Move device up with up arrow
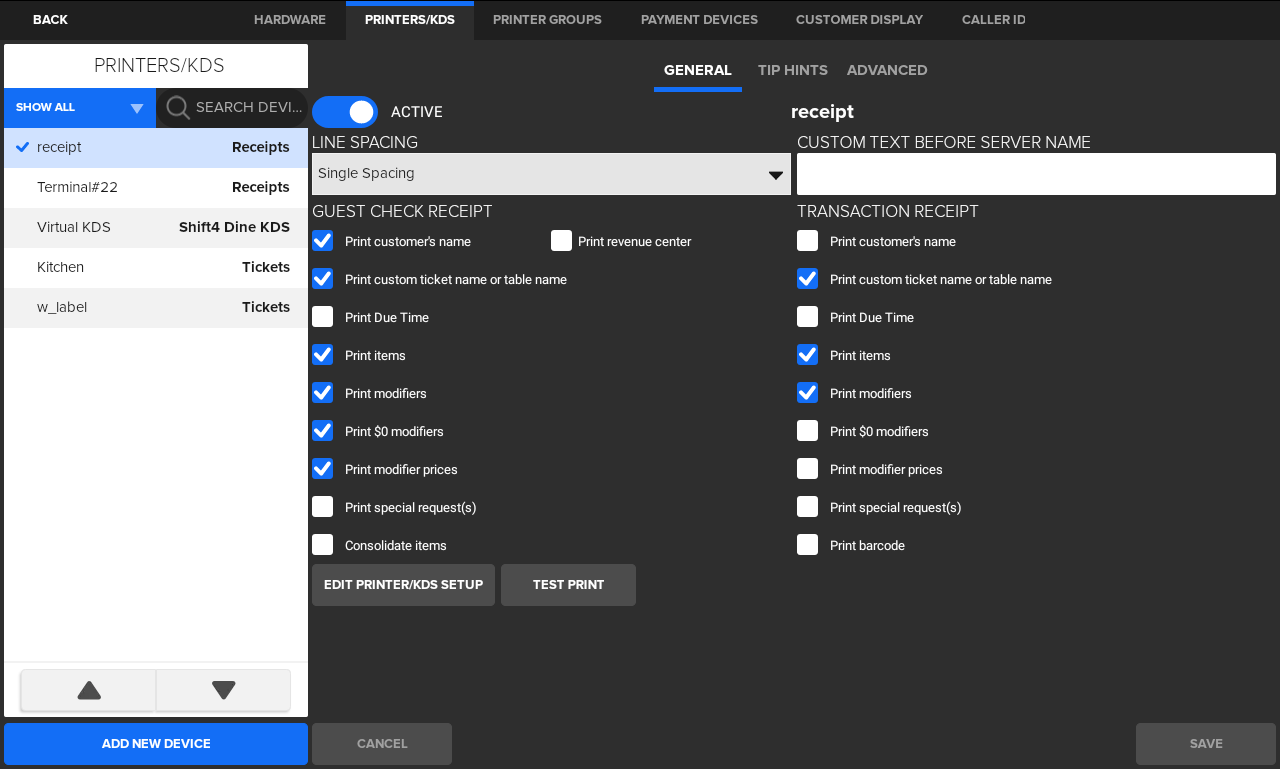1280x769 pixels. 89,690
